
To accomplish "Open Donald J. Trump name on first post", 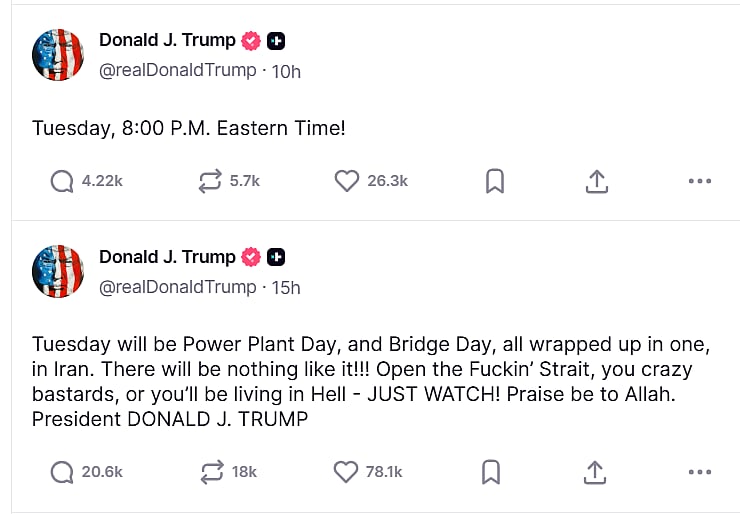I will [167, 41].
